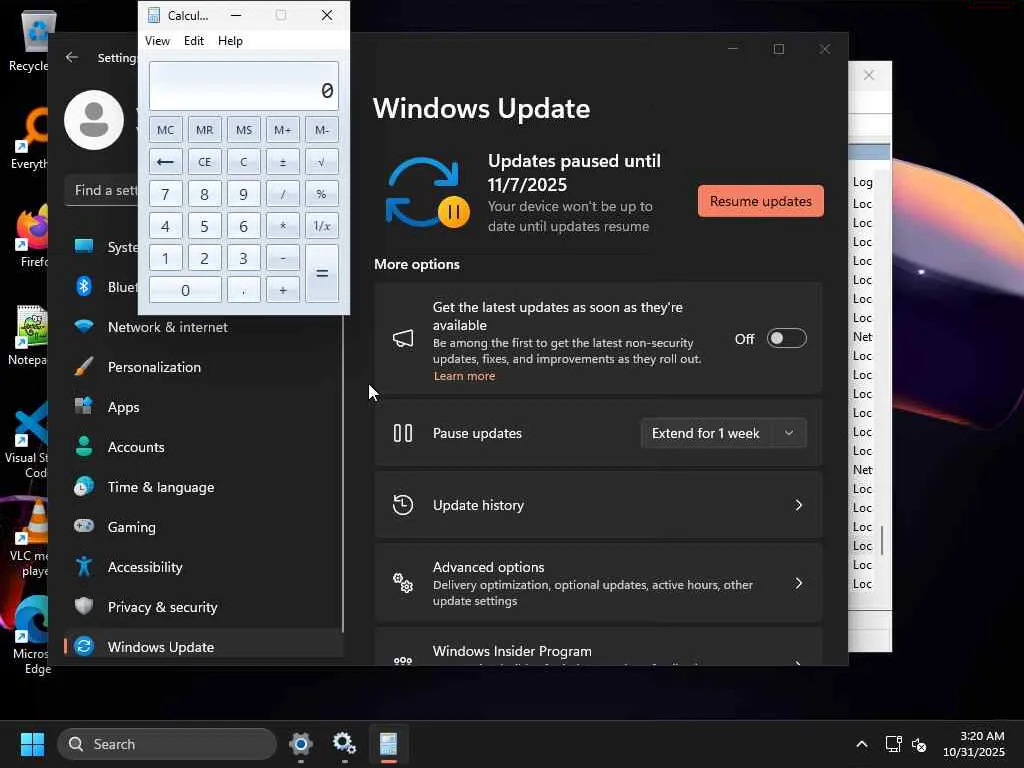Expand Advanced options chevron
Image resolution: width=1024 pixels, height=768 pixels.
pyautogui.click(x=798, y=583)
